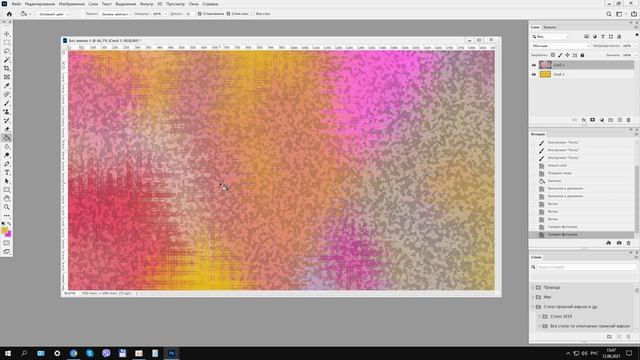Screen dimensions: 640x360
Task: Toggle lock image pixels brush icon
Action: (x=560, y=55)
